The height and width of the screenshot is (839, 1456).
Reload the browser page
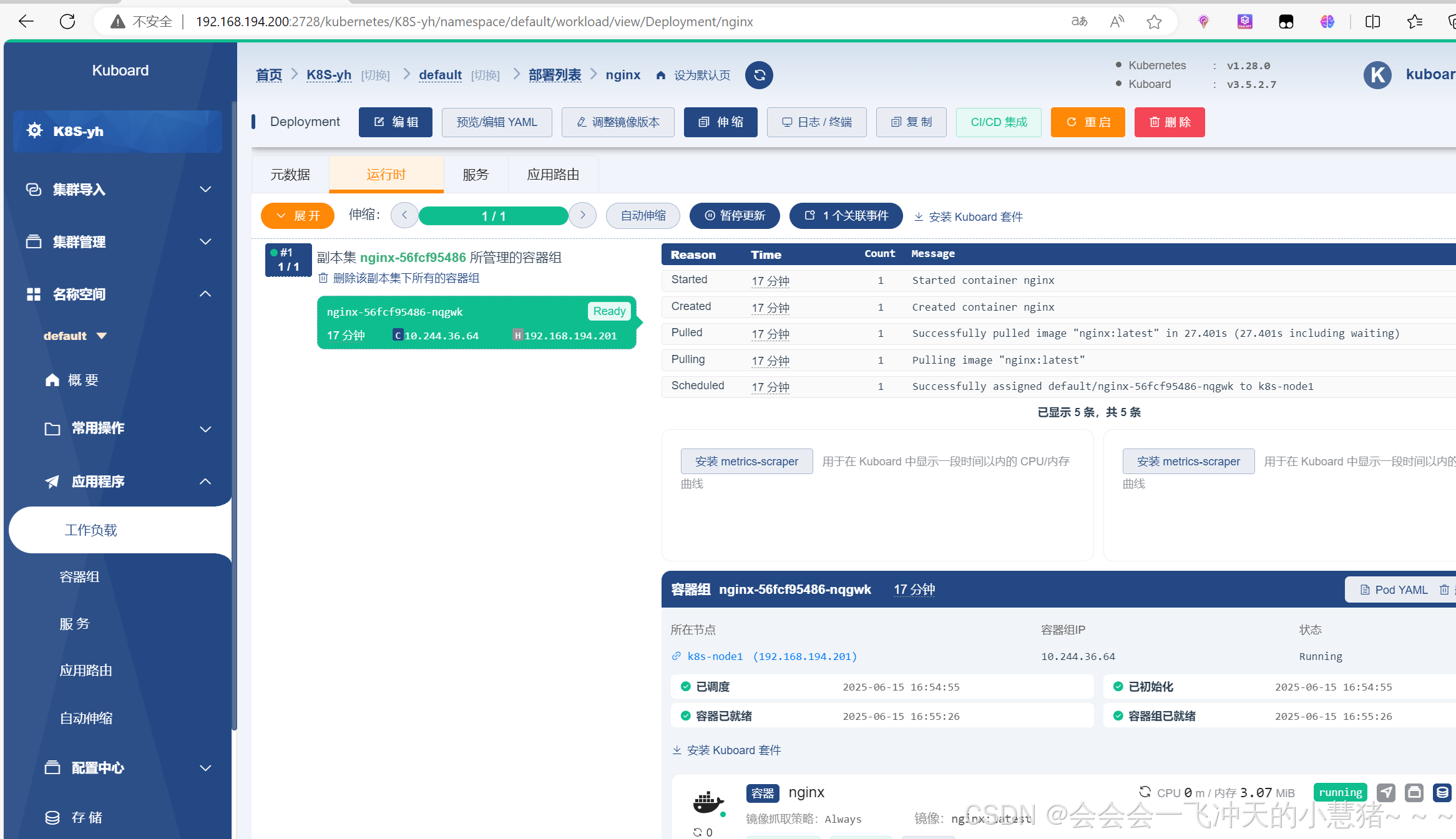coord(67,22)
